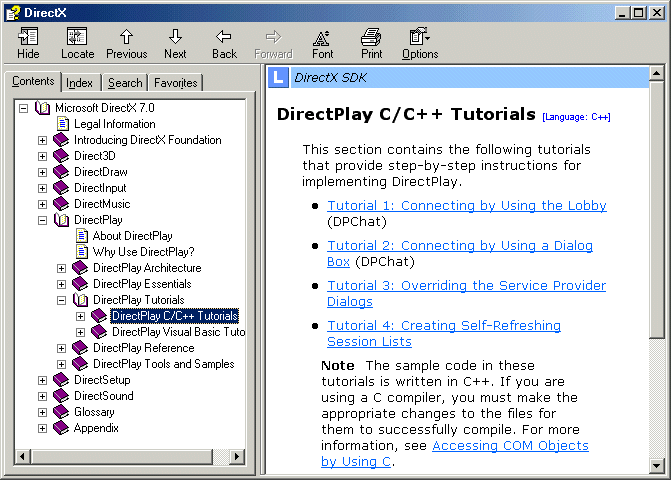Open the Favorites tab
The image size is (671, 480).
(x=176, y=83)
